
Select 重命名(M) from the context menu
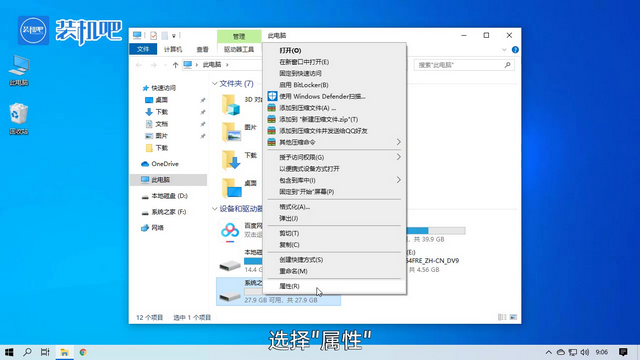click(293, 271)
